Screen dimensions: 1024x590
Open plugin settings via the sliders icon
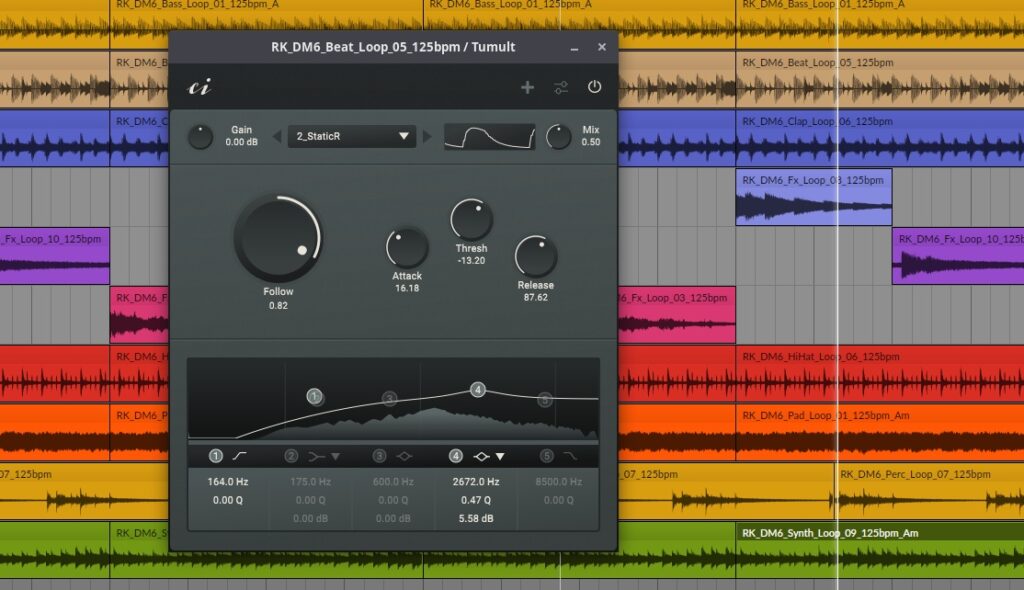(561, 87)
